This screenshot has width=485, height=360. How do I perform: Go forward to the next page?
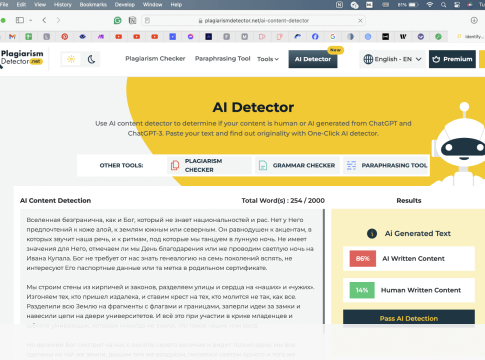pyautogui.click(x=58, y=20)
